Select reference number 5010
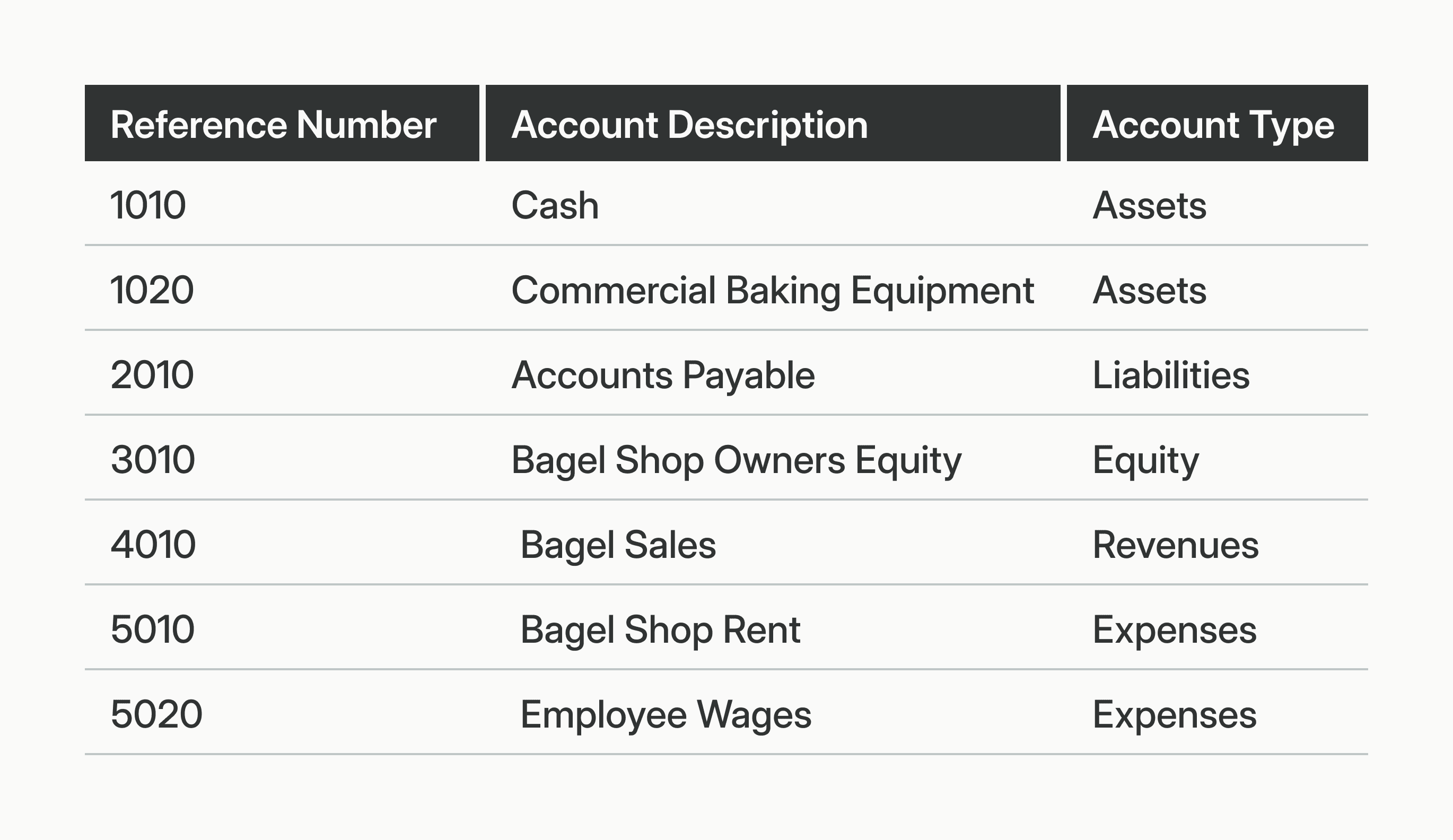This screenshot has height=840, width=1453. click(x=153, y=629)
